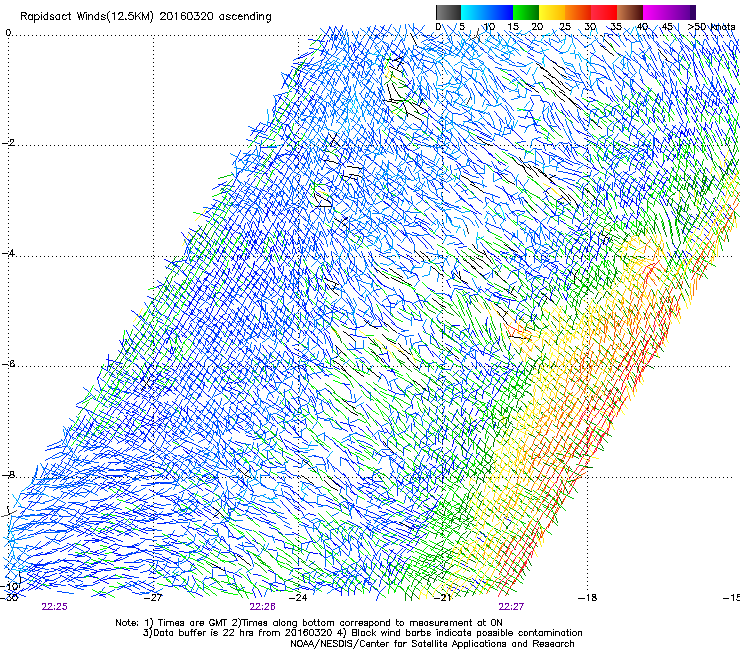
Task: Click the orange 25-30 knots color segment
Action: click(x=578, y=12)
